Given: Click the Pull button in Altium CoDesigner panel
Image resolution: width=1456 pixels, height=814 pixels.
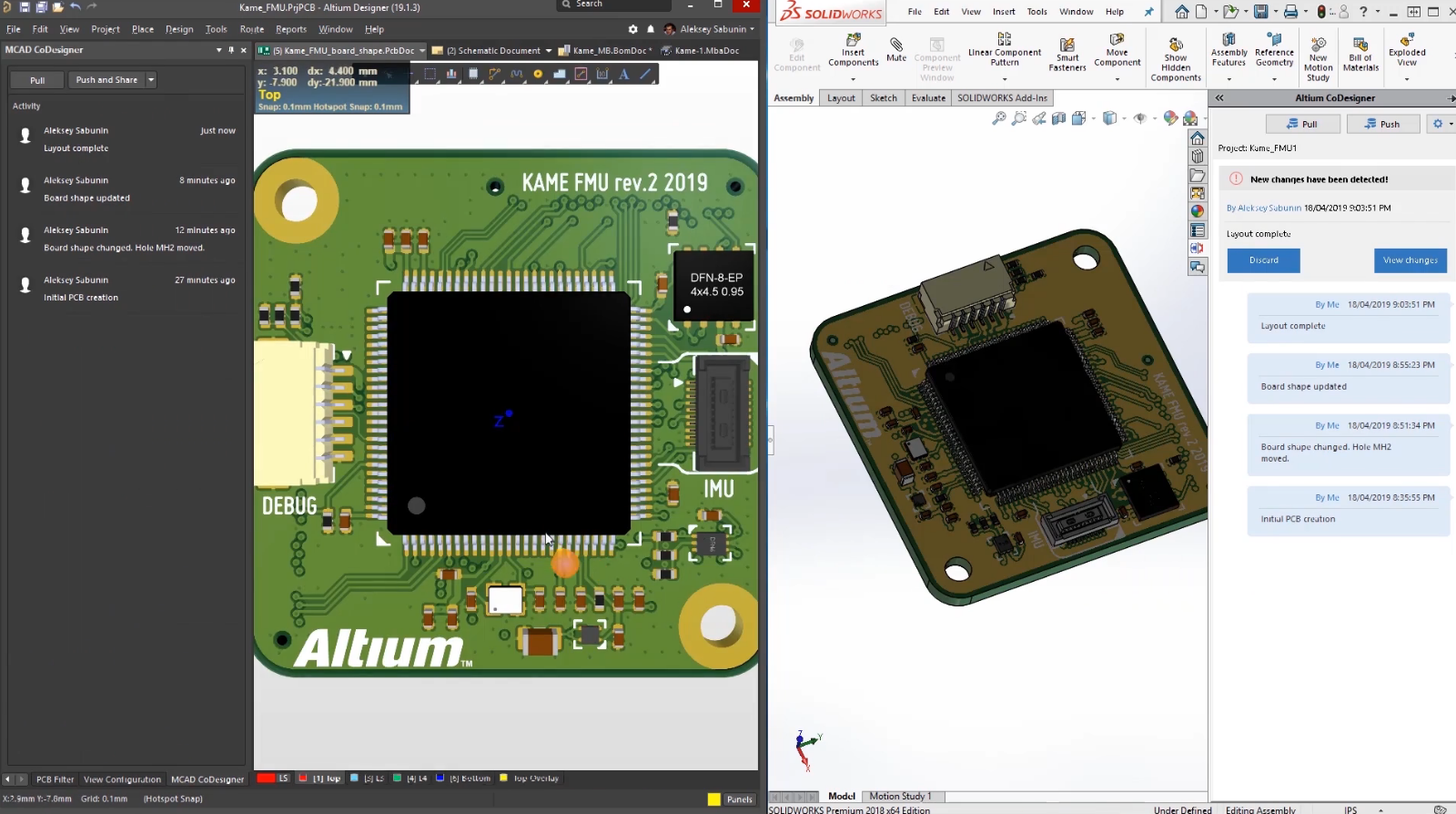Looking at the screenshot, I should point(37,80).
